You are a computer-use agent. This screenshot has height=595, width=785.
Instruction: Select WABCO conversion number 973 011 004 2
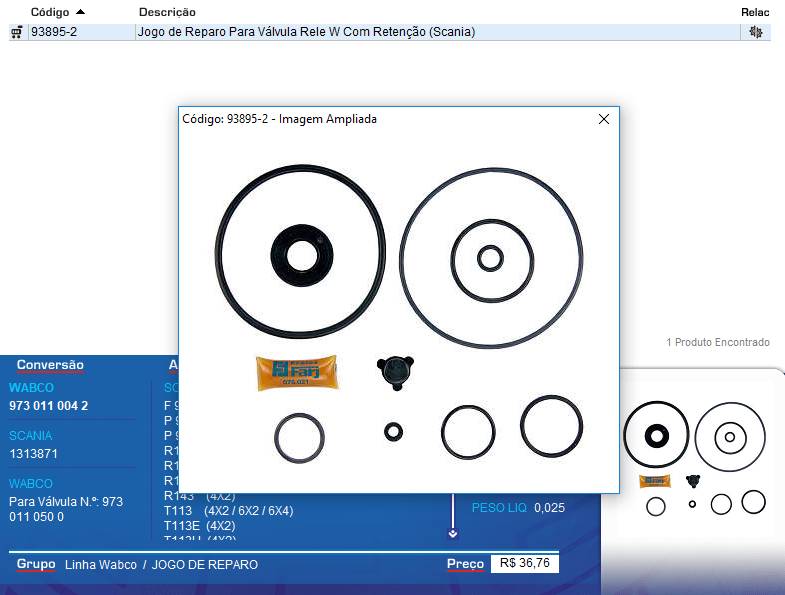point(49,405)
